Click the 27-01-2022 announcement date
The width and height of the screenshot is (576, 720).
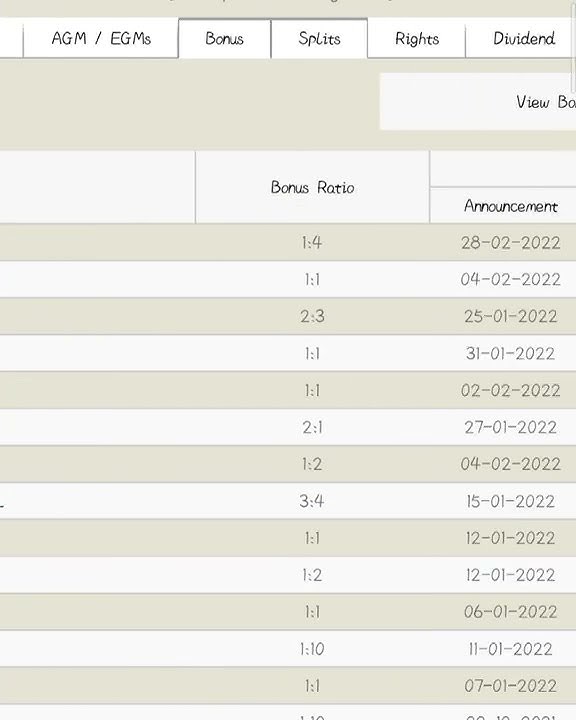click(510, 427)
